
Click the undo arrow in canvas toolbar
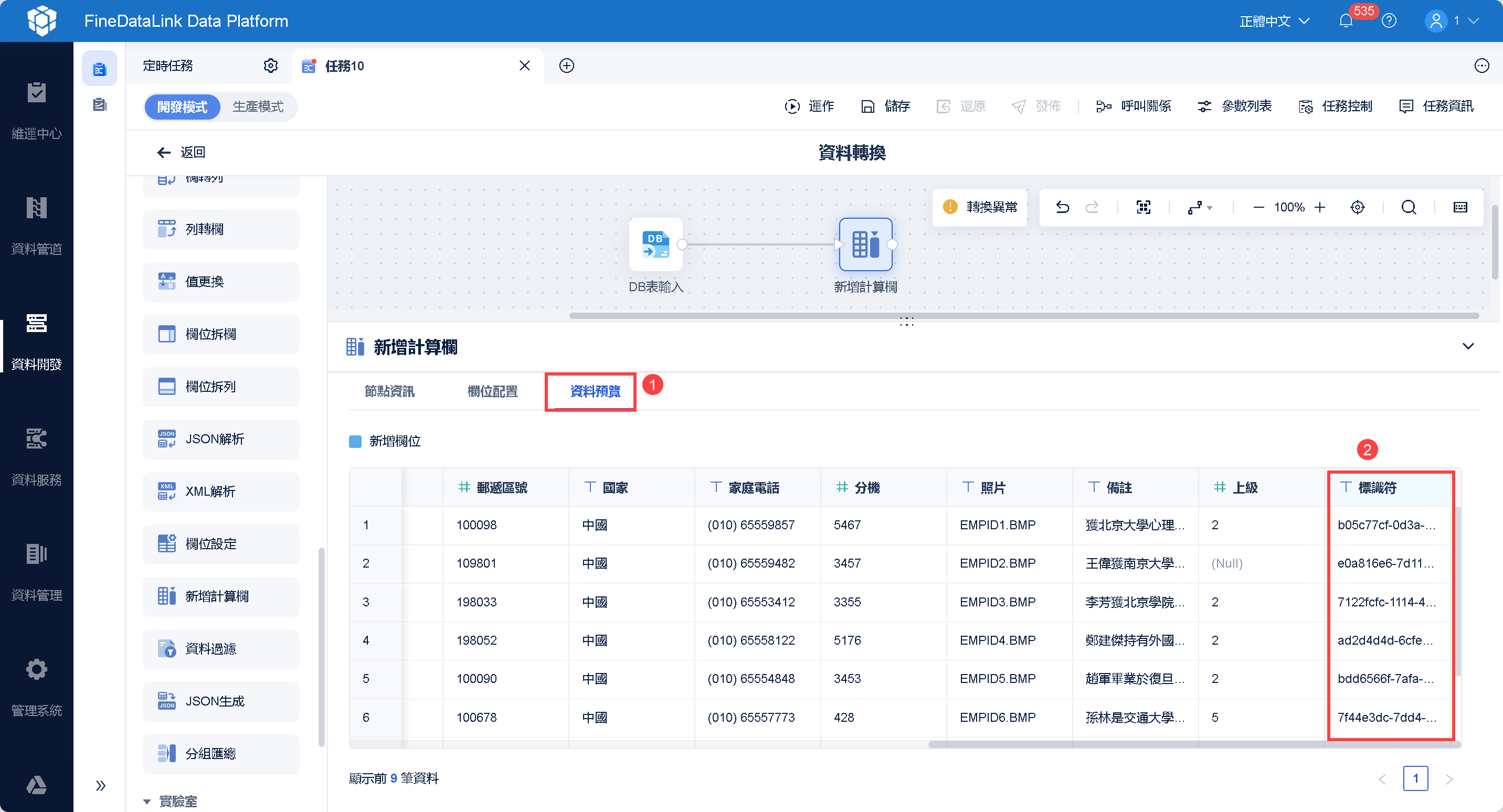coord(1063,207)
